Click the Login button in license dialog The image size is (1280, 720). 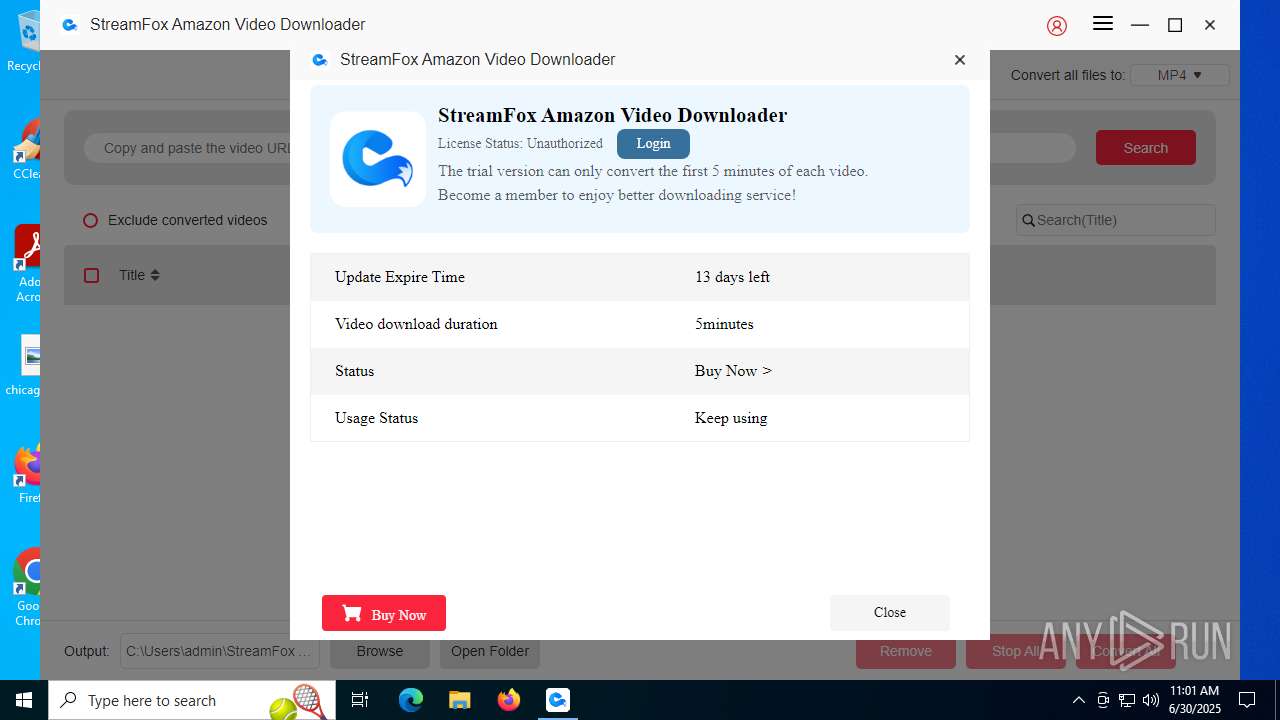(x=653, y=143)
